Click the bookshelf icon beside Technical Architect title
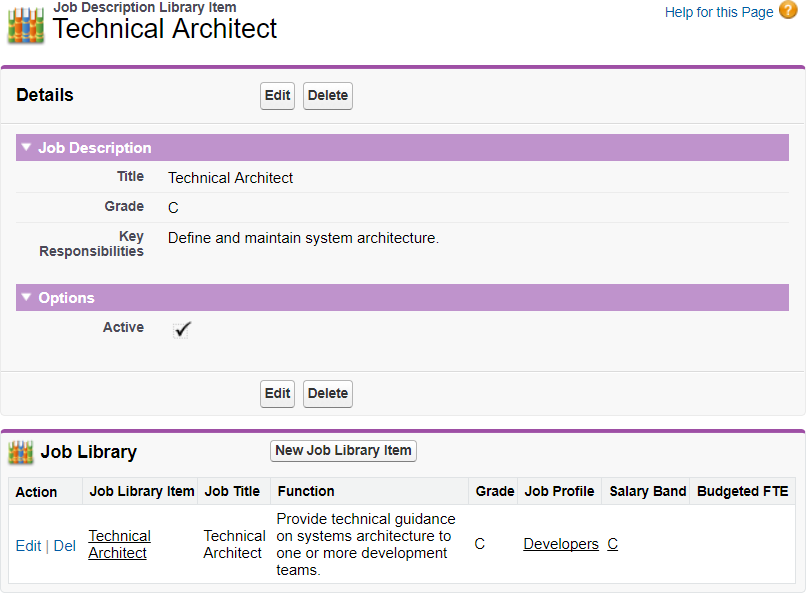Screen dimensions: 806x593 click(26, 25)
